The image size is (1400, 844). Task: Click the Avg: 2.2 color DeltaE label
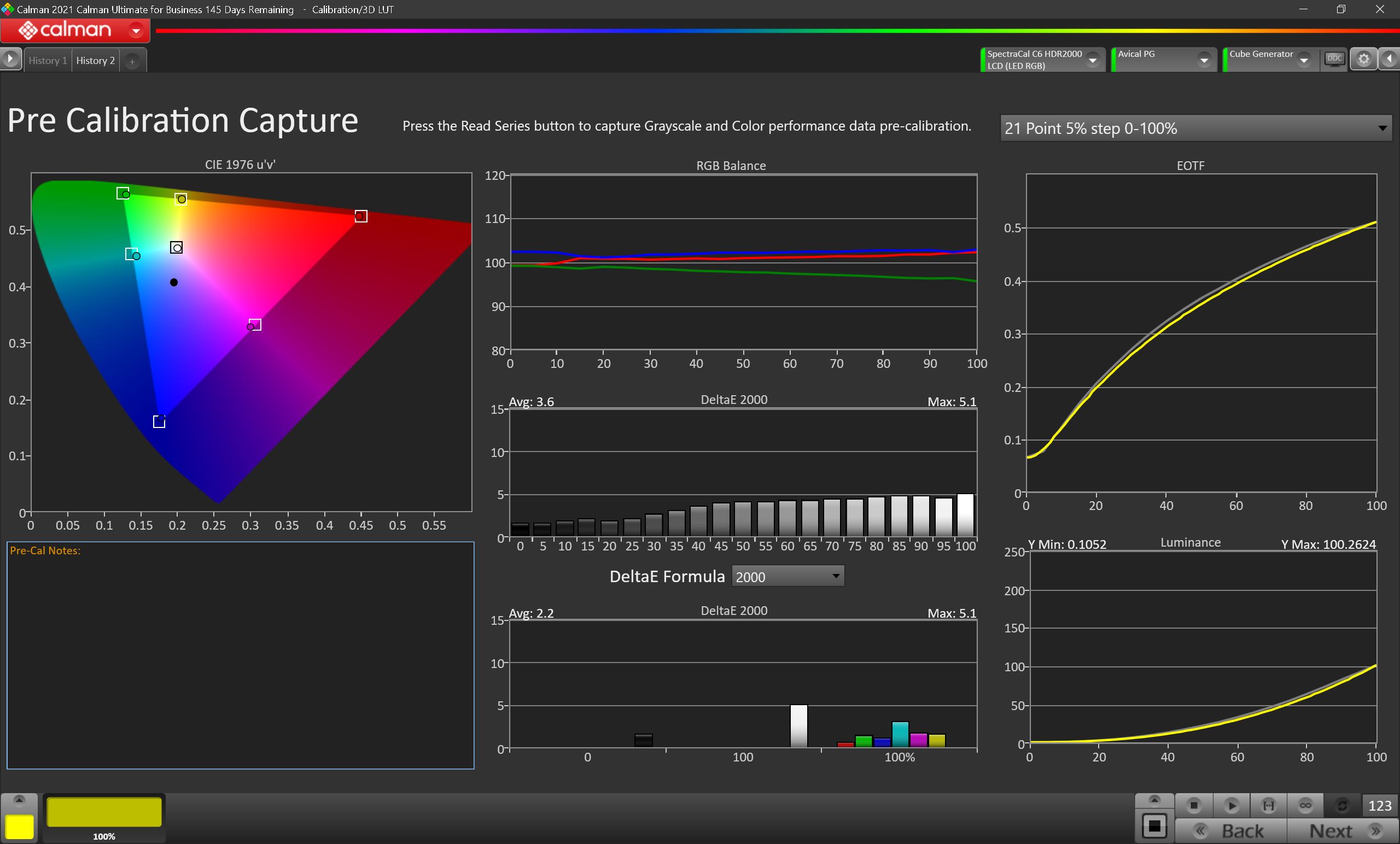(x=531, y=613)
